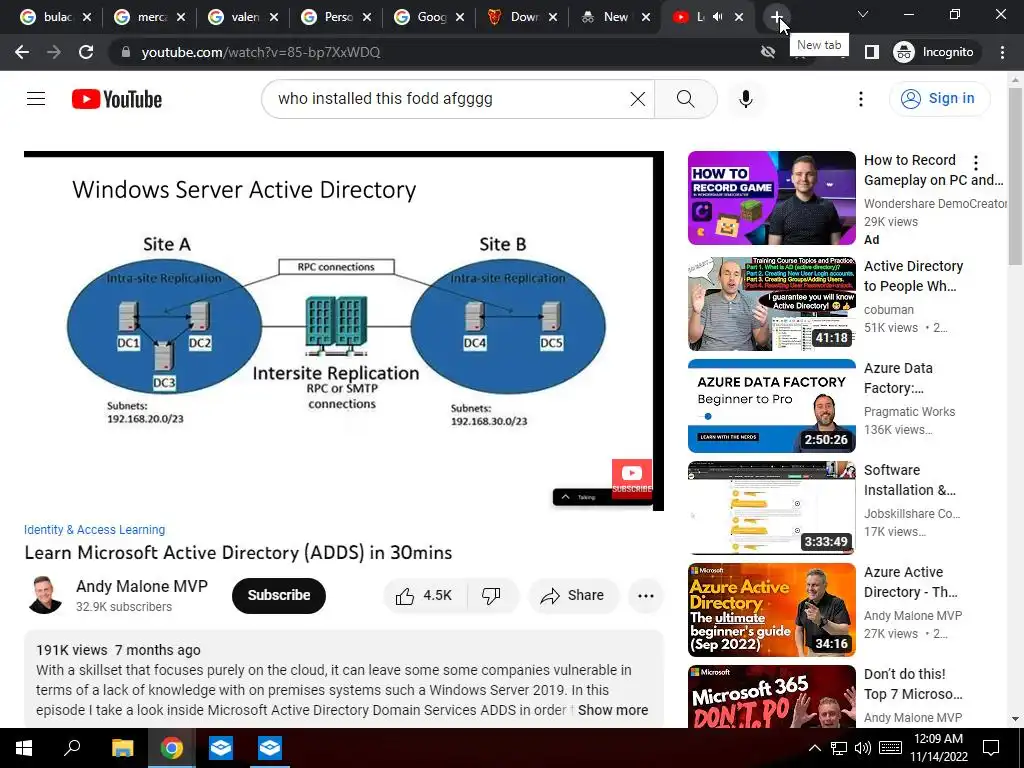Reload the page
The height and width of the screenshot is (768, 1024).
pos(86,52)
